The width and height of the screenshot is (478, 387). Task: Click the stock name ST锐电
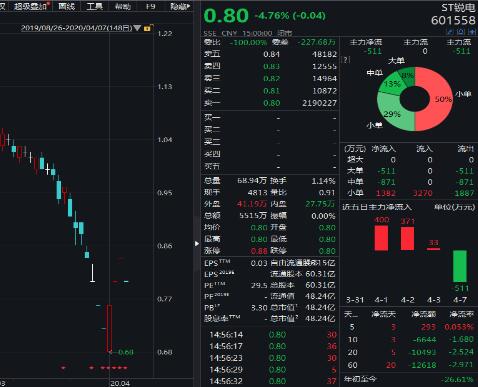[458, 8]
